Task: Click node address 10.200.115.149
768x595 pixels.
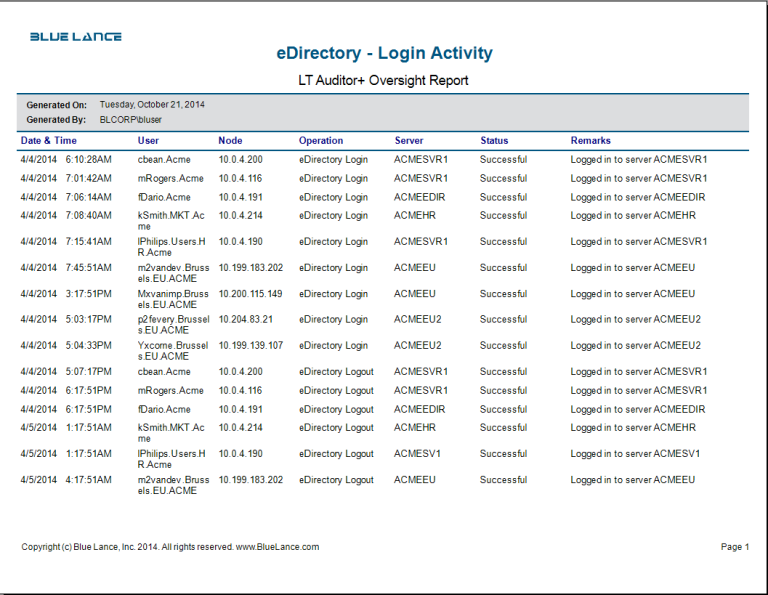Action: 250,294
